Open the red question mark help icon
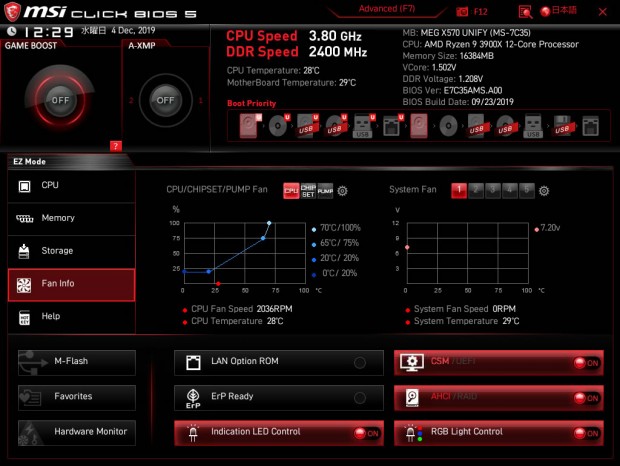Screen dimensions: 620x466 [x=115, y=146]
